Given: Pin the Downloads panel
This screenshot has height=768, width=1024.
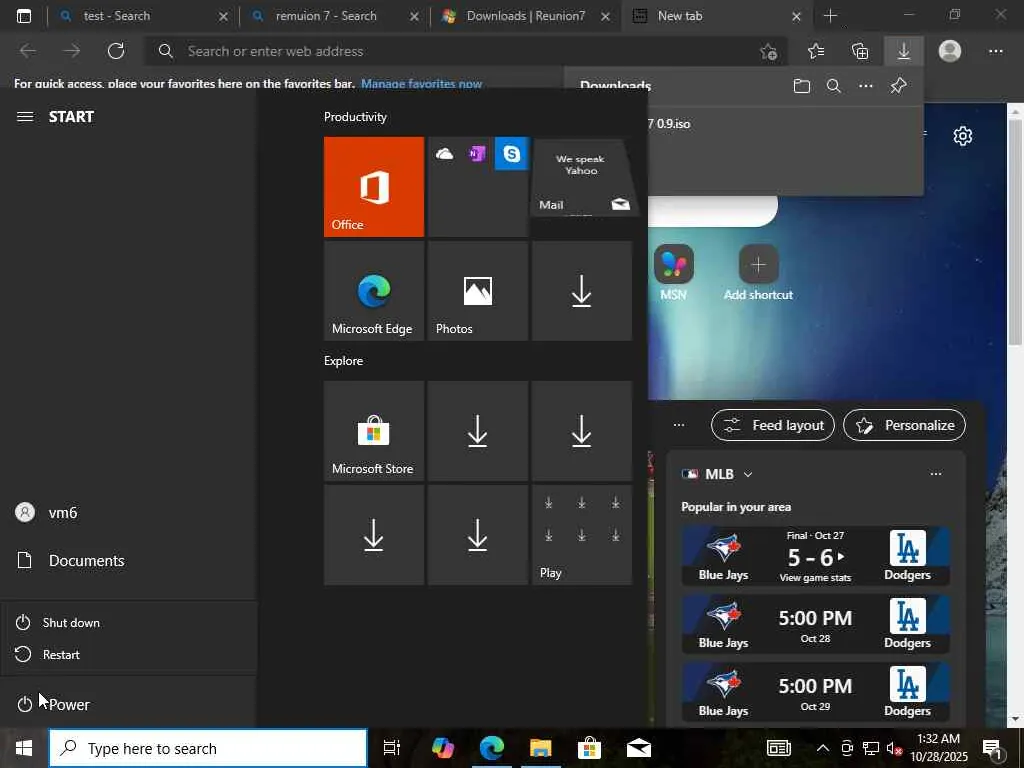Looking at the screenshot, I should coord(899,86).
